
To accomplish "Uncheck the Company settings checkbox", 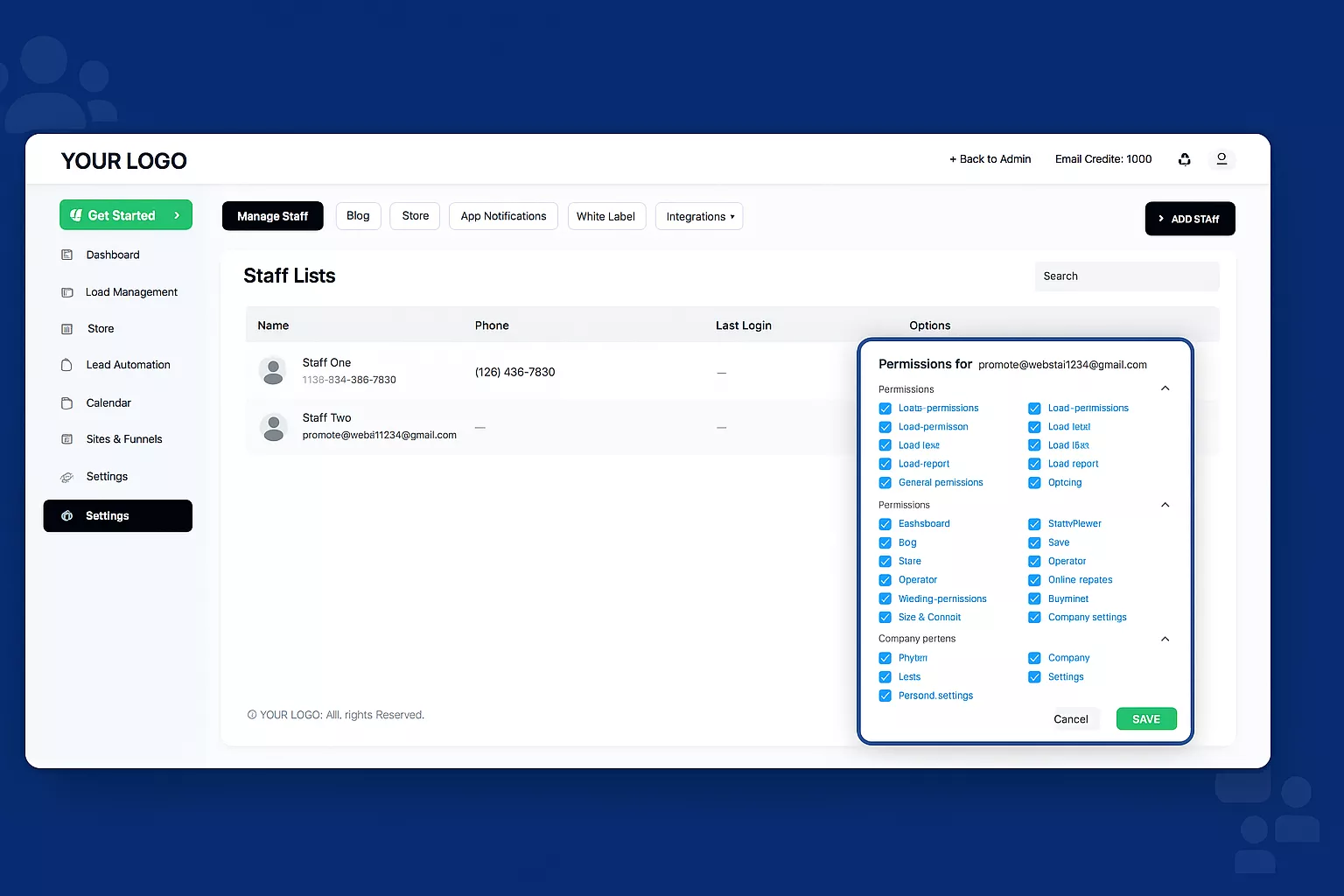I will 1034,618.
